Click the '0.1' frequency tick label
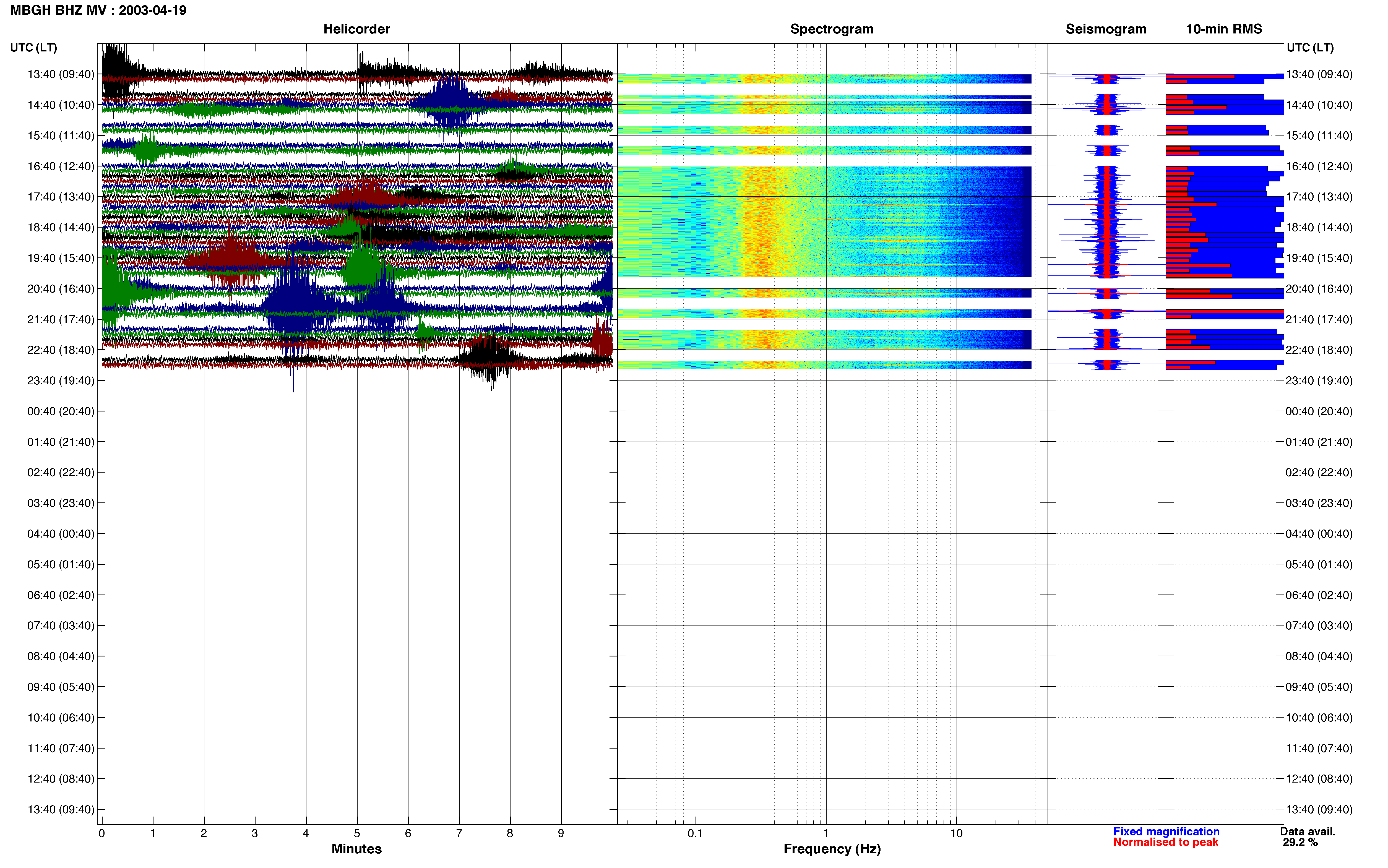 695,833
